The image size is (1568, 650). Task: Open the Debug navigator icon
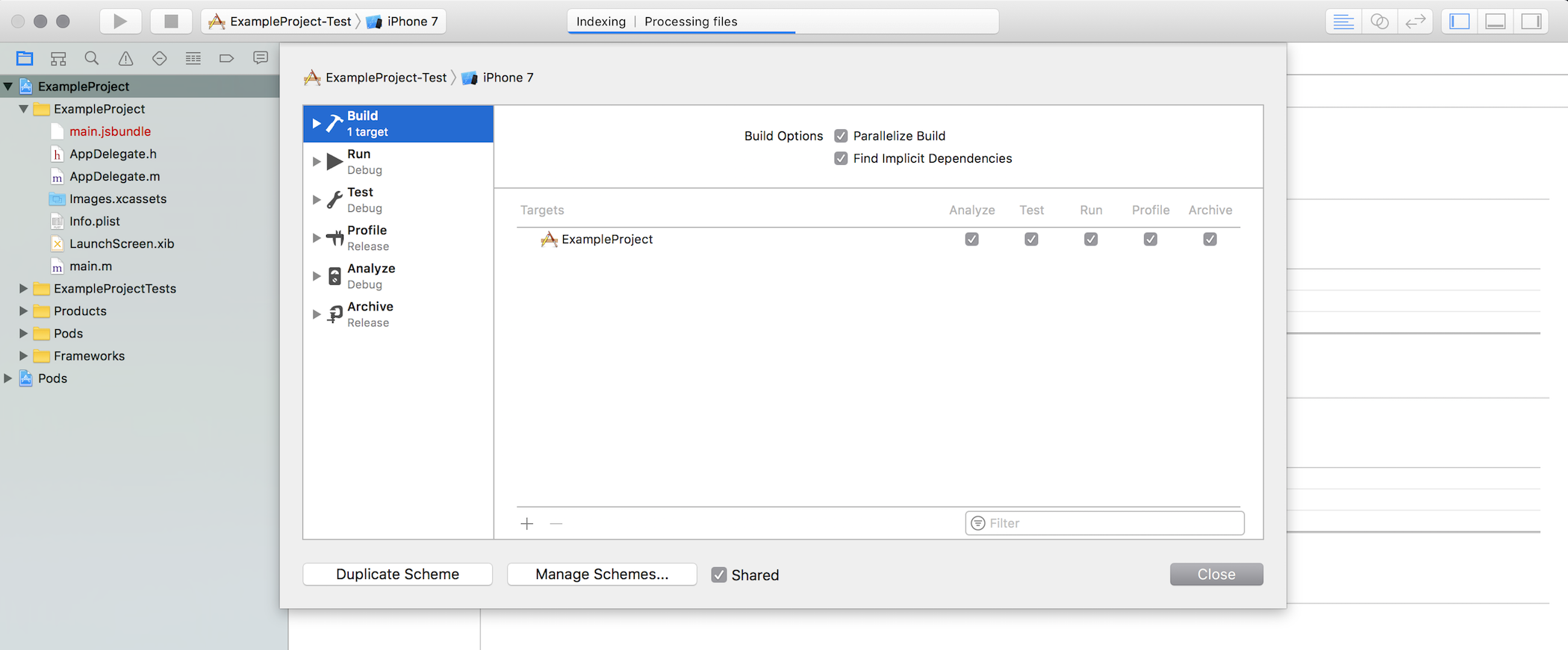pyautogui.click(x=193, y=58)
